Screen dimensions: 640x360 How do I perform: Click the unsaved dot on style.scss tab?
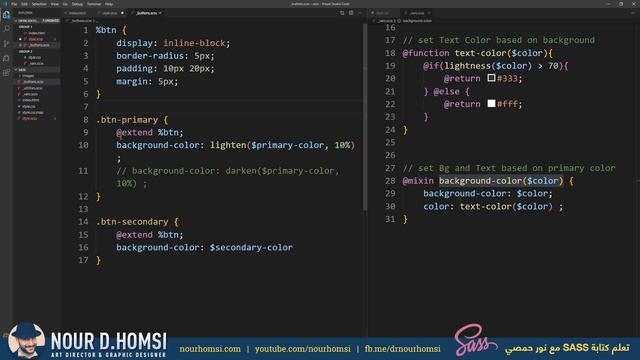pos(122,13)
